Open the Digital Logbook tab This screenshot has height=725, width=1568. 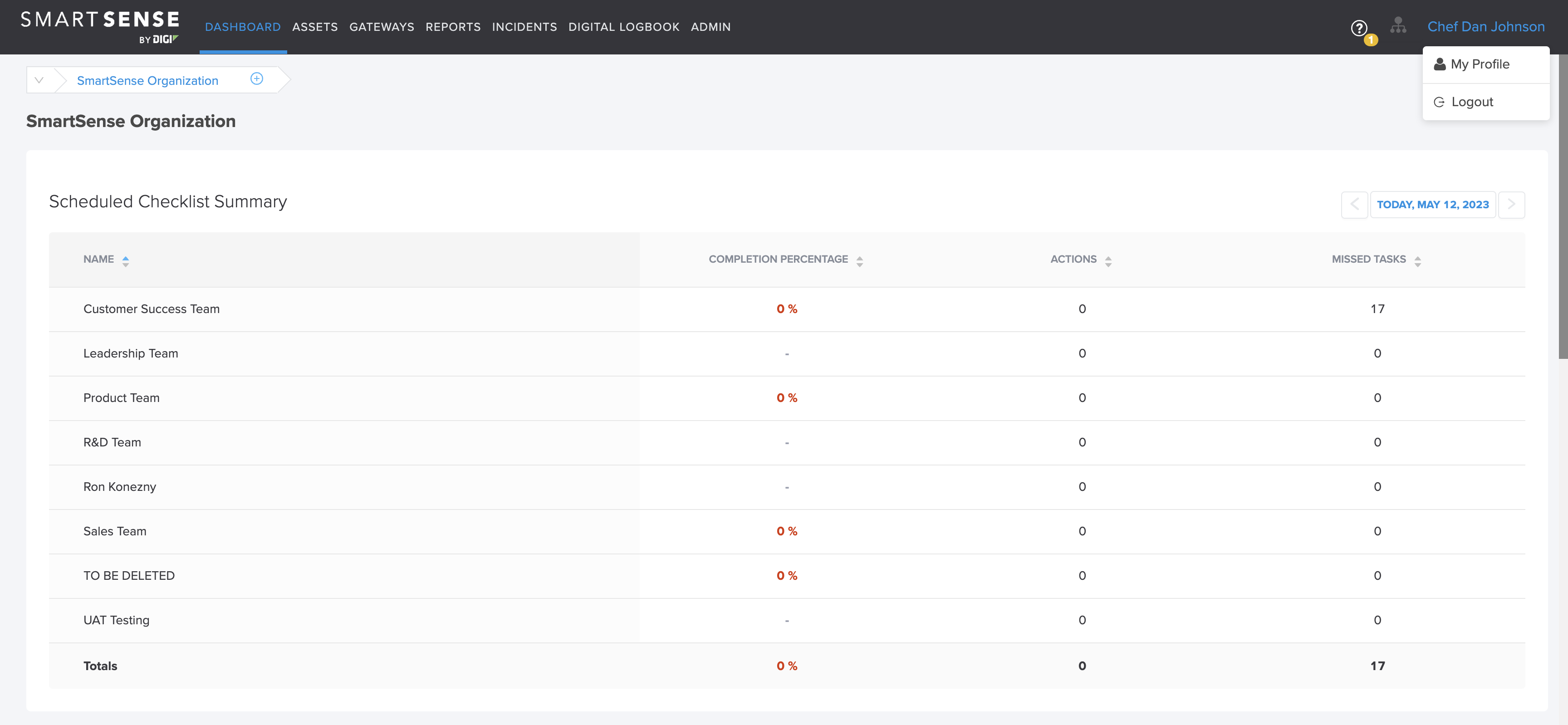[x=623, y=27]
